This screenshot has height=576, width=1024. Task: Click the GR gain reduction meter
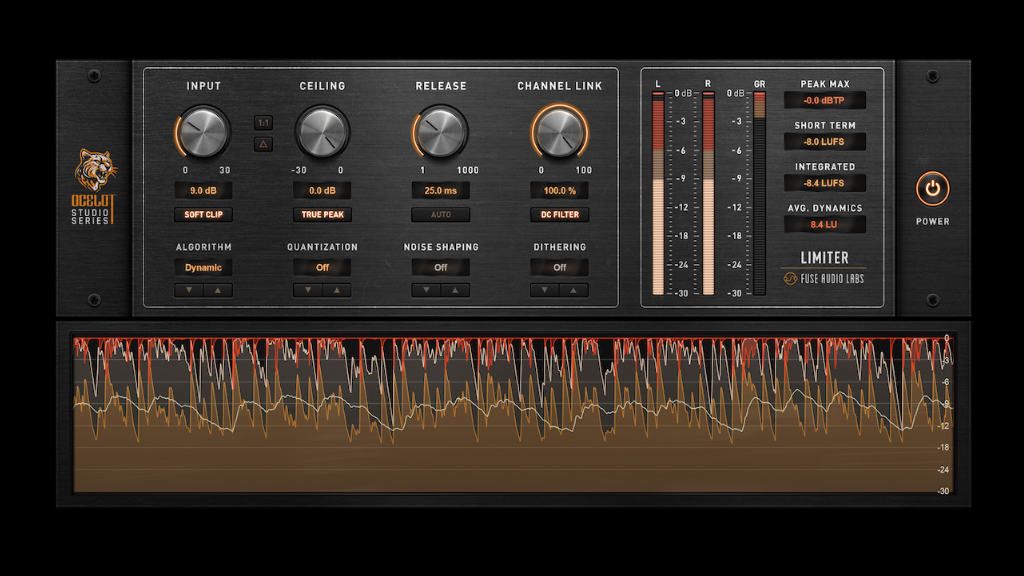click(x=759, y=193)
